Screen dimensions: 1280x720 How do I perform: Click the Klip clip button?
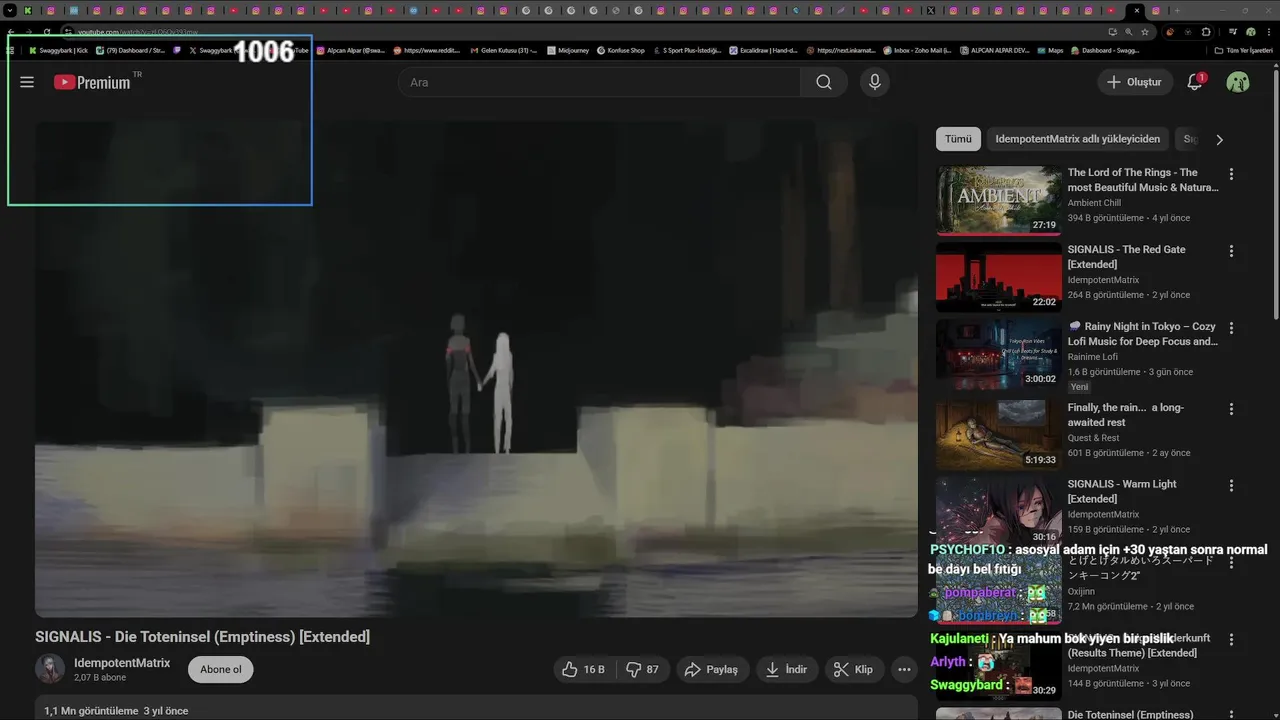(853, 669)
